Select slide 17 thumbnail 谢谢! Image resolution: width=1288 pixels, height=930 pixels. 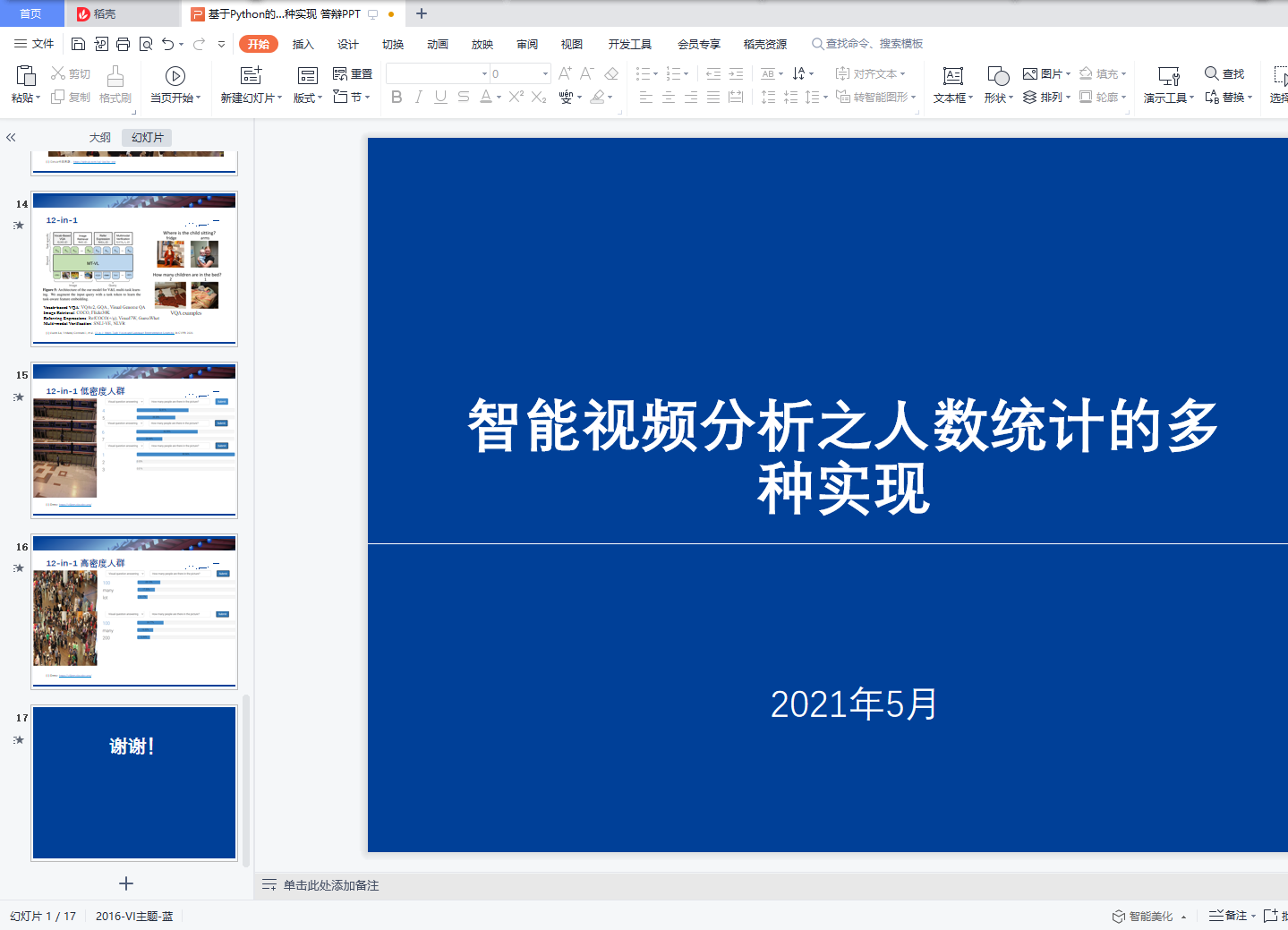point(134,783)
